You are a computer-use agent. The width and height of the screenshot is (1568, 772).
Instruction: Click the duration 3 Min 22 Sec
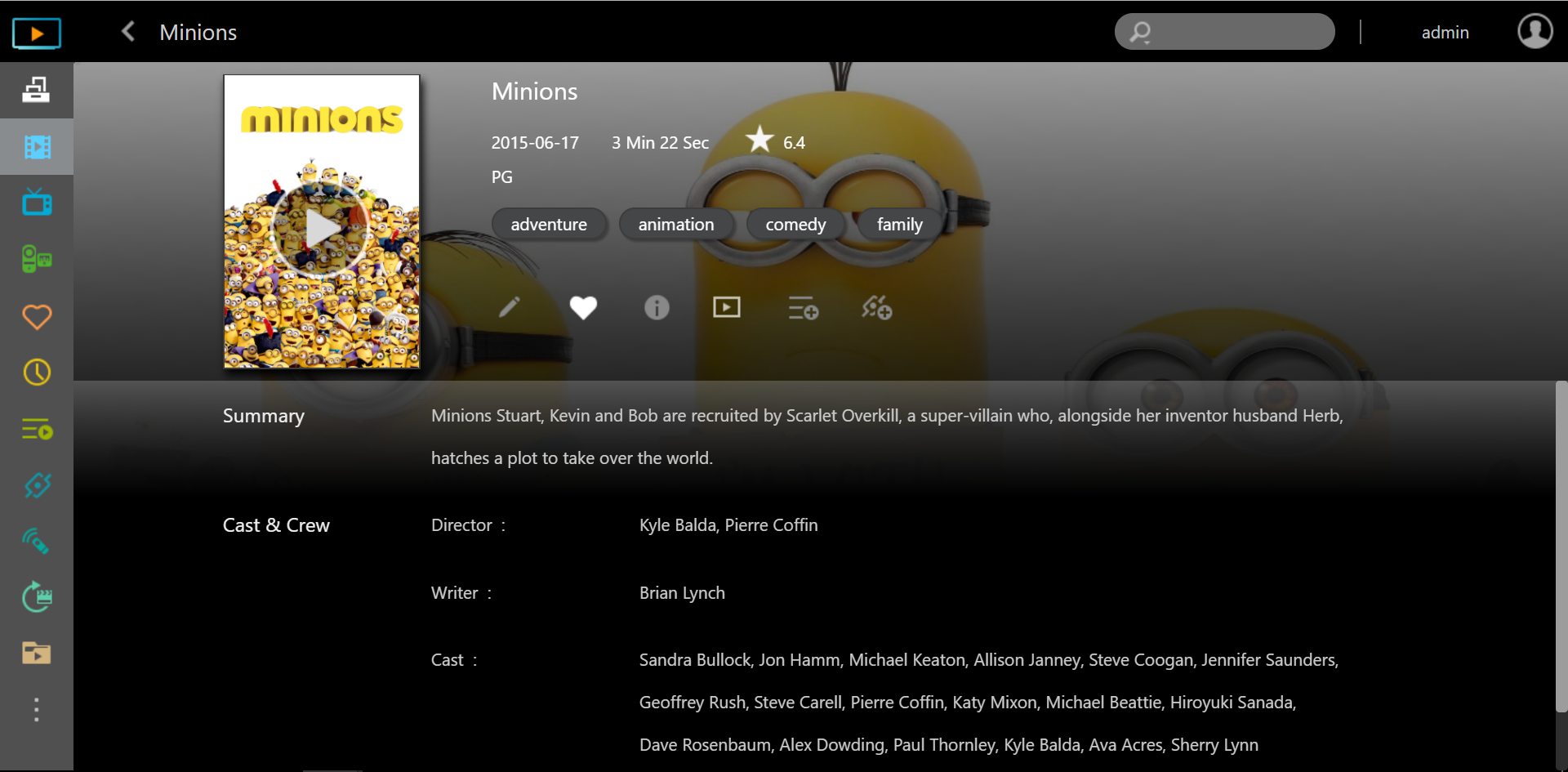(x=660, y=143)
